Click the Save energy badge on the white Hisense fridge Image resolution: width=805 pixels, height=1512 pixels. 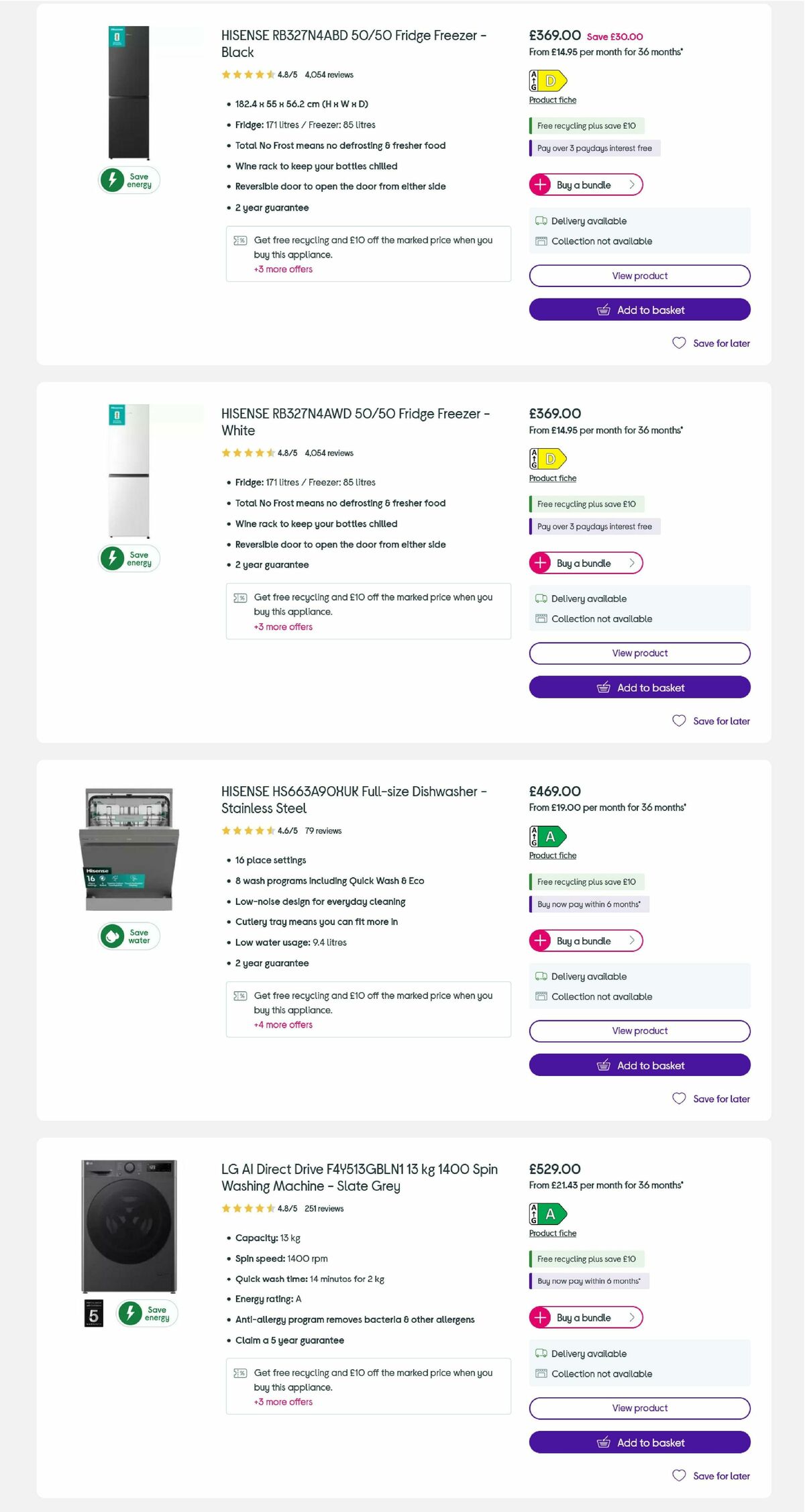[x=127, y=557]
